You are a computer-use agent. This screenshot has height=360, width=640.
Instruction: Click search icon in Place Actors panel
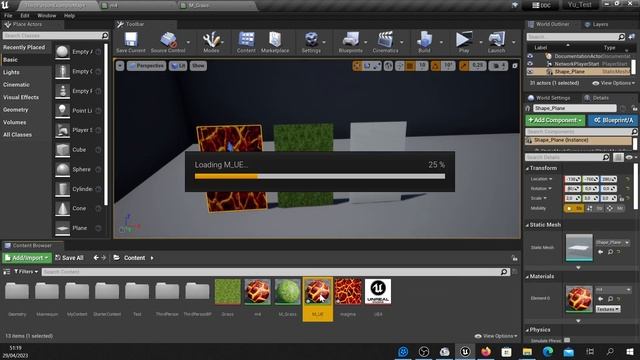coord(105,36)
